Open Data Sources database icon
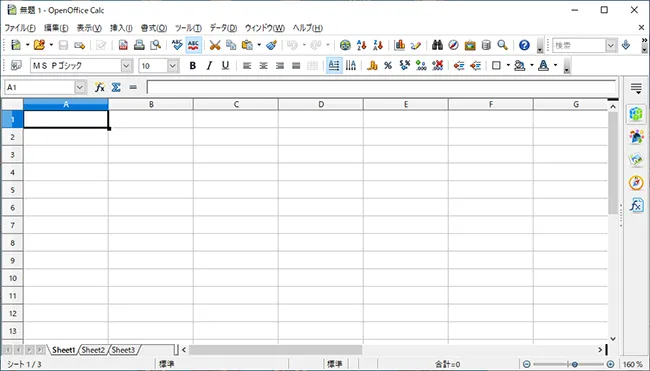The height and width of the screenshot is (371, 650). point(486,45)
